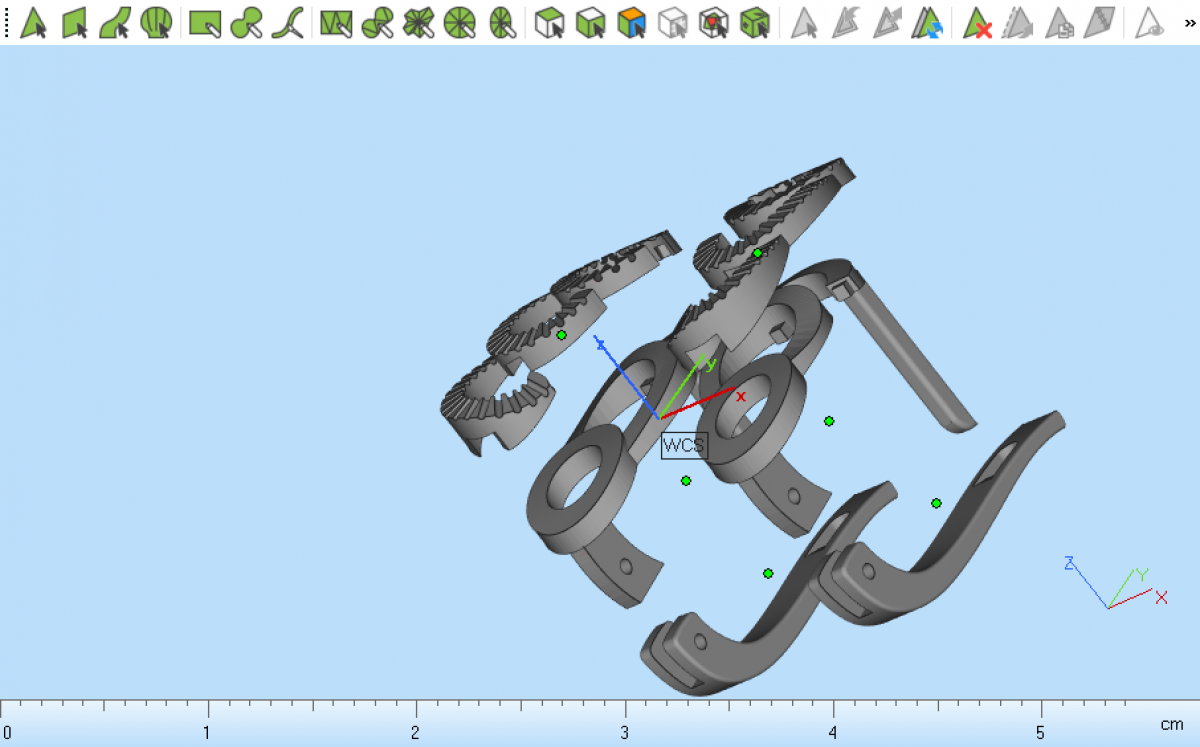Pick the S-shaped curve brush tool

(x=288, y=22)
